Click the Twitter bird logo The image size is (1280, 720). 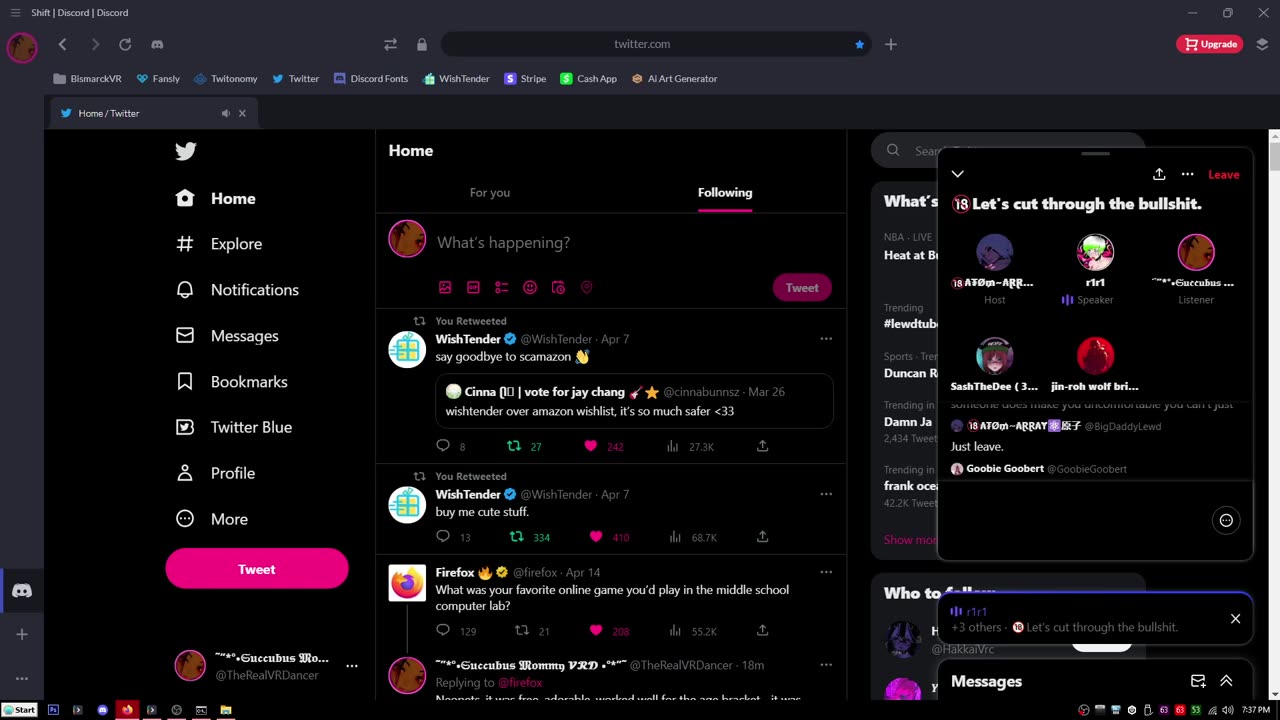(186, 151)
